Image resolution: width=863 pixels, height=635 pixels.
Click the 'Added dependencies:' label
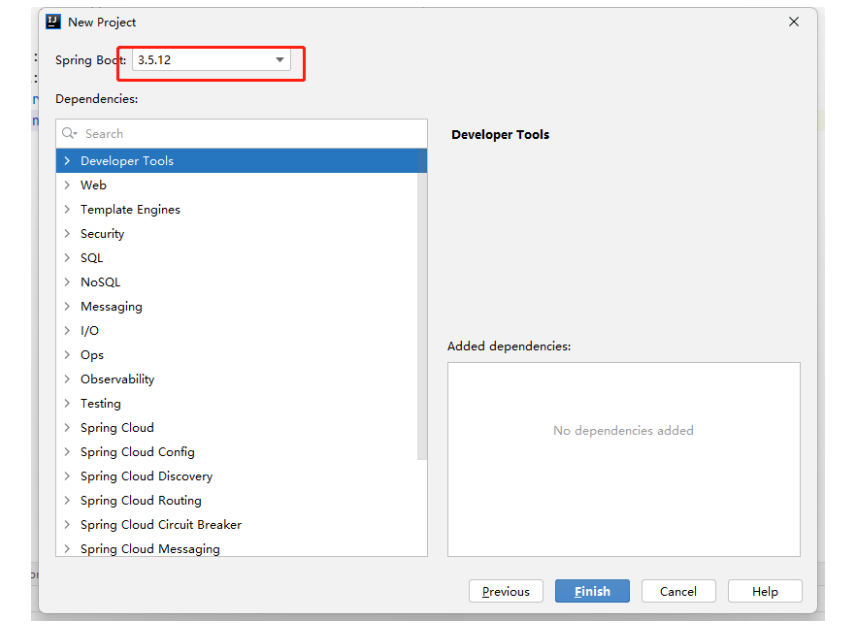tap(509, 346)
